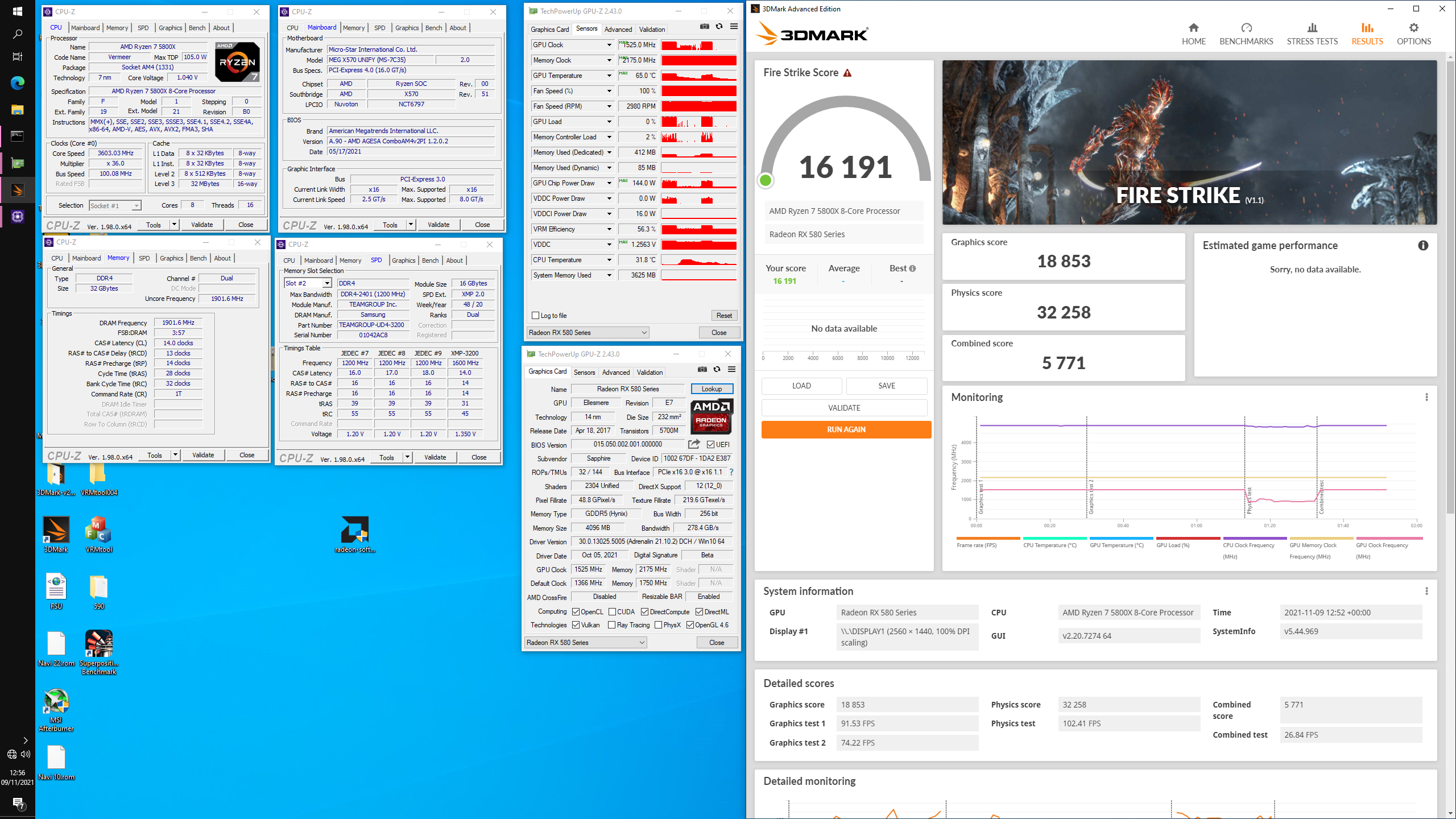
Task: Open the MSI Afterburner desktop icon
Action: [56, 709]
